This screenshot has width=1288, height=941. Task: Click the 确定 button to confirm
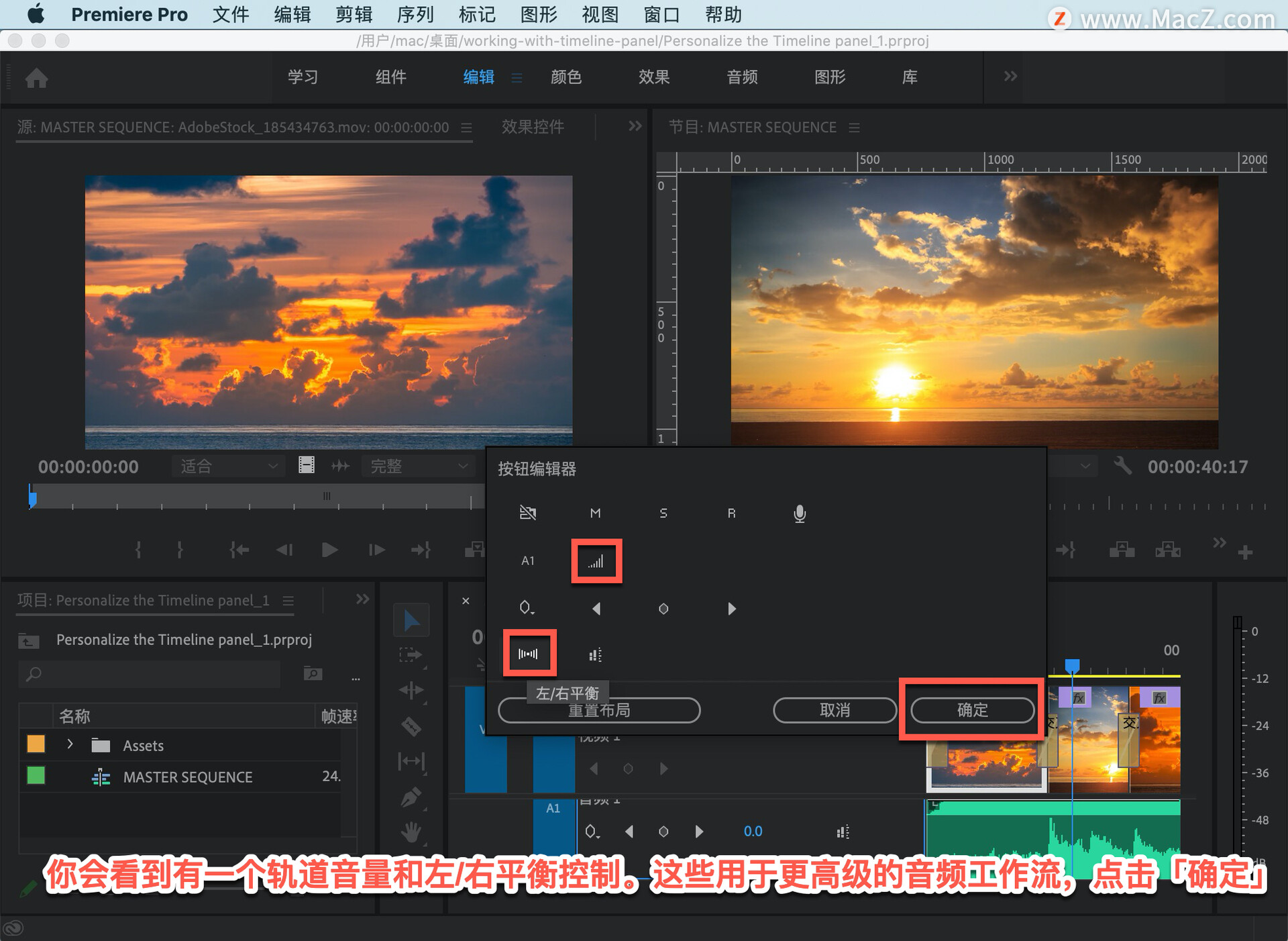coord(971,709)
